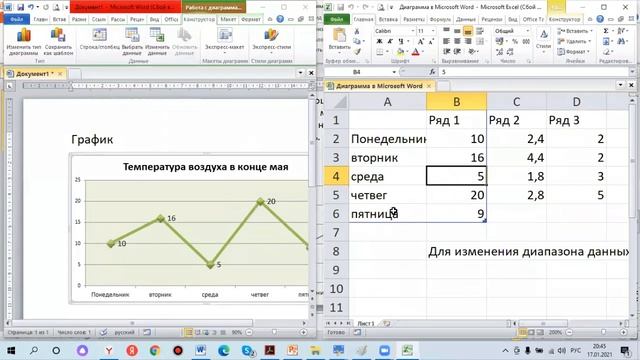The height and width of the screenshot is (360, 640).
Task: Click the fill color bucket in Excel
Action: [400, 52]
